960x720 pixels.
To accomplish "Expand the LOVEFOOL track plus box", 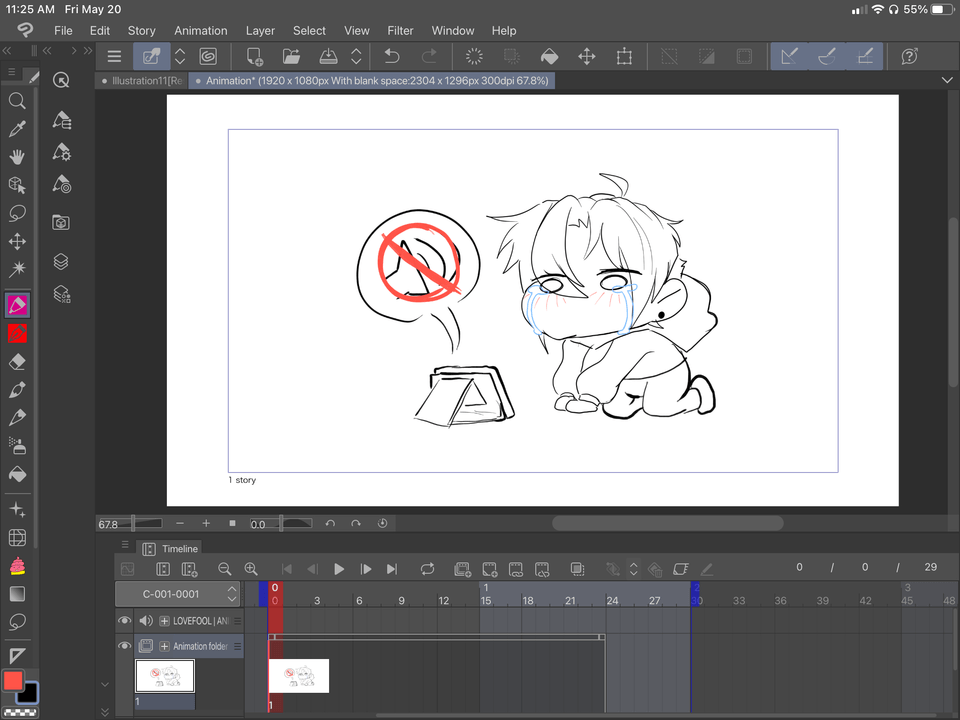I will [164, 621].
